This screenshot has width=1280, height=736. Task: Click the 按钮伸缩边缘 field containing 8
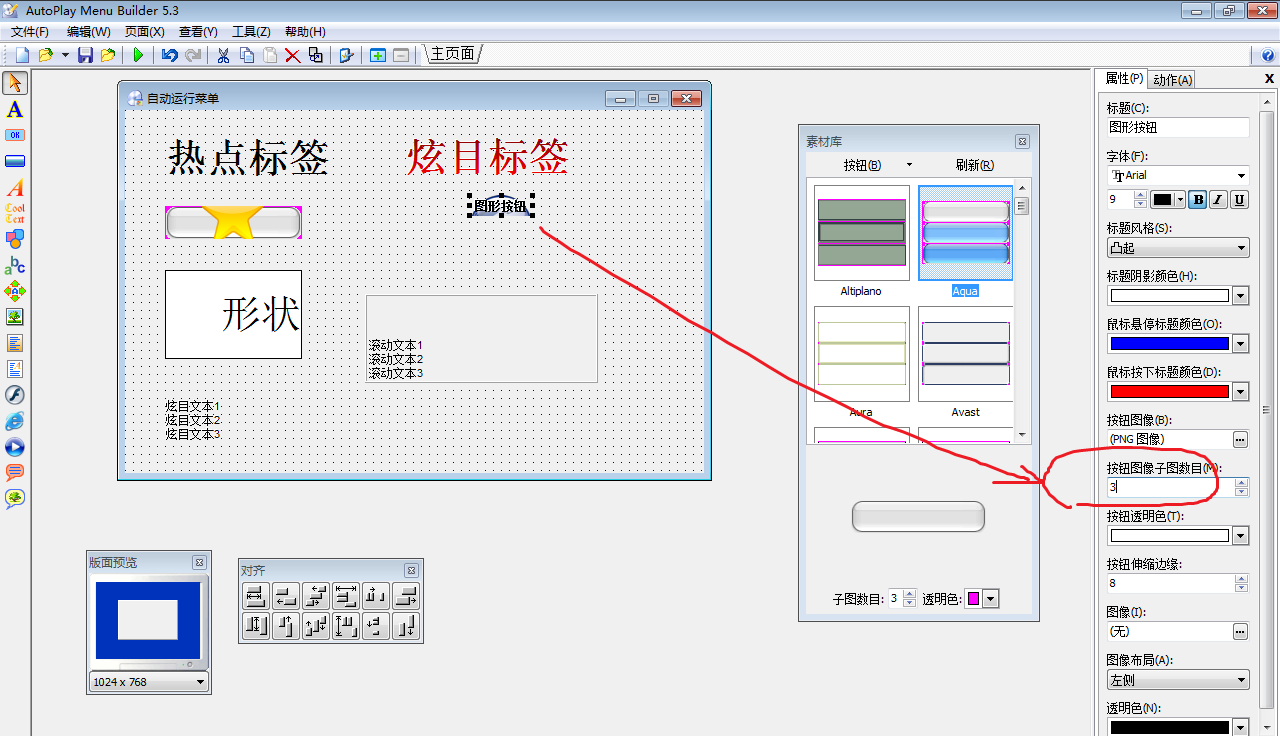[1170, 583]
